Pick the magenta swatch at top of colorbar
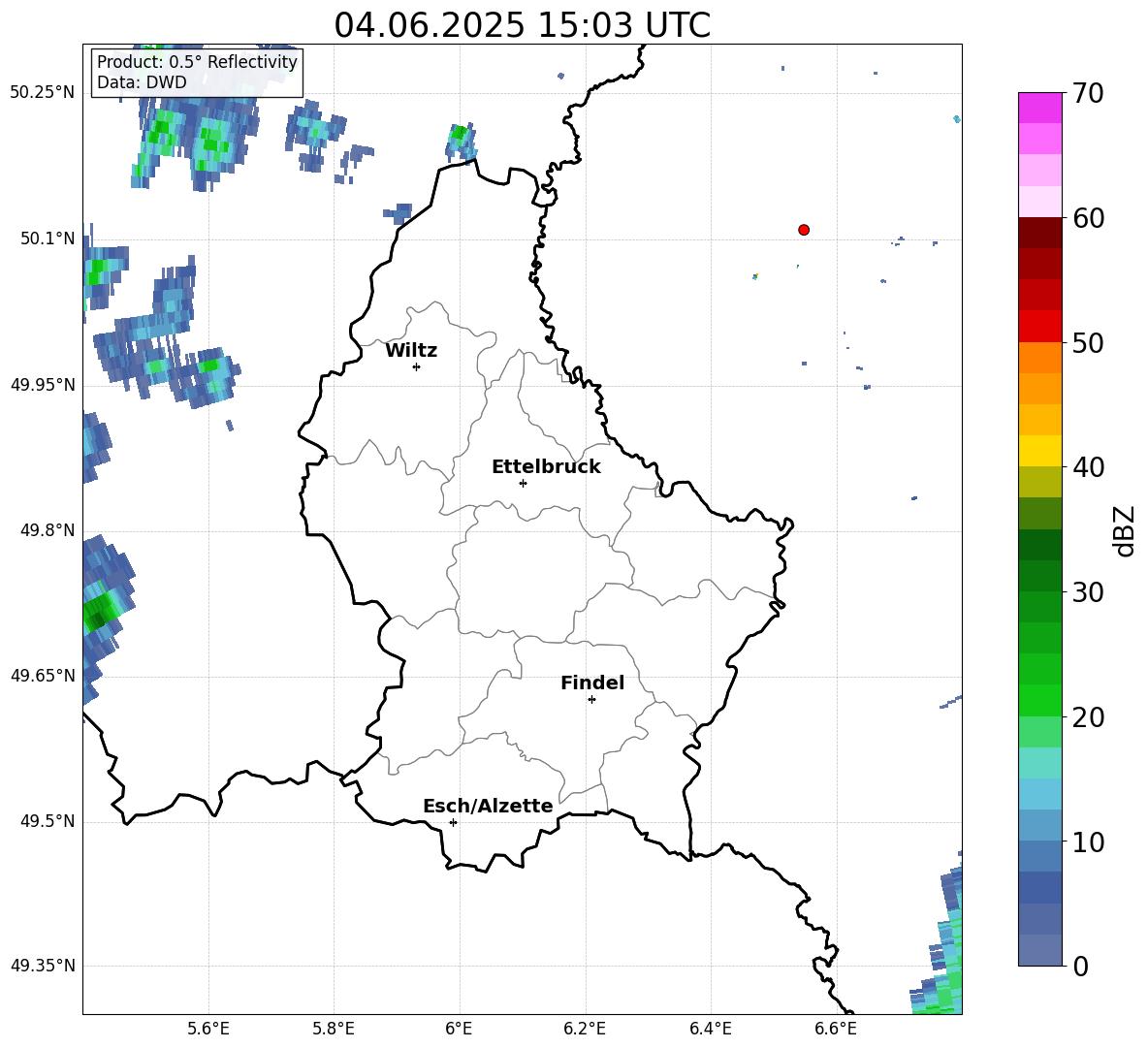1148x1048 pixels. pyautogui.click(x=1039, y=108)
